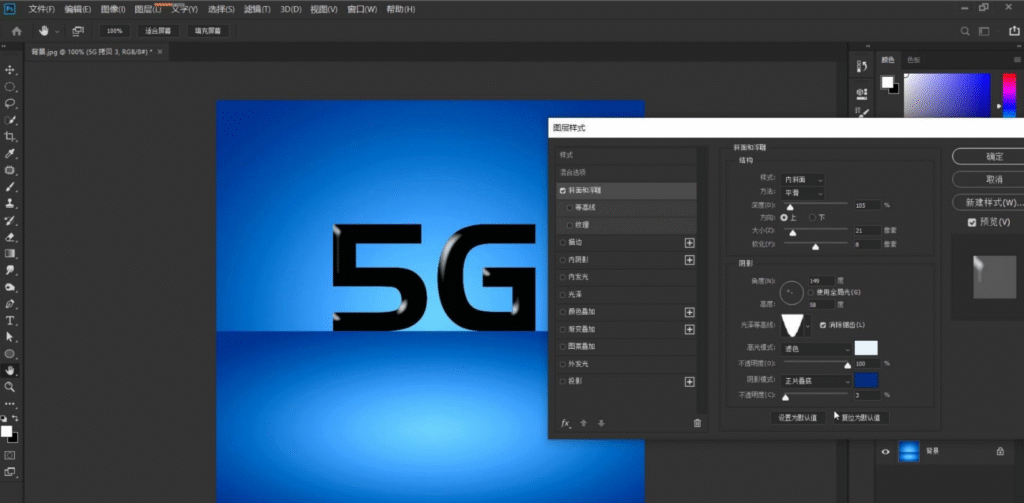Viewport: 1024px width, 503px height.
Task: Select the Lasso tool
Action: (x=10, y=103)
